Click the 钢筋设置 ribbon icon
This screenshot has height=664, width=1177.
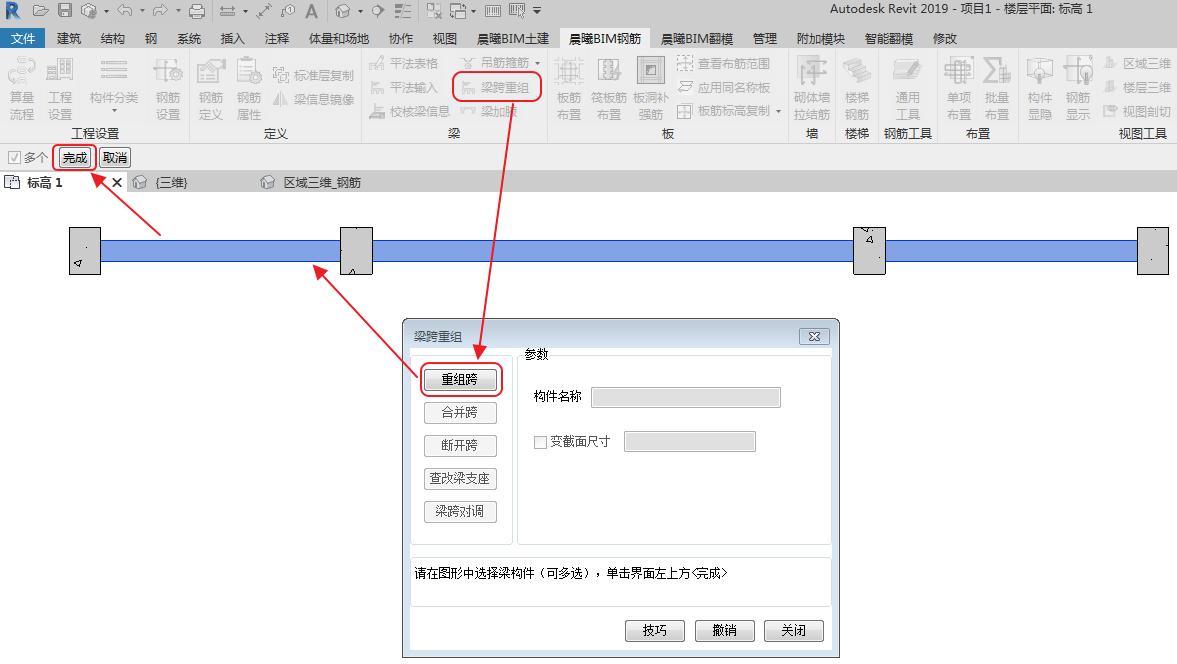point(167,89)
